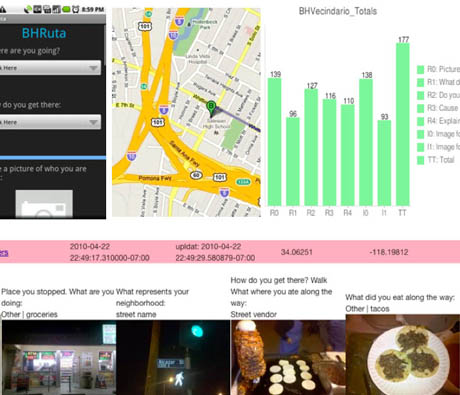This screenshot has width=460, height=395.
Task: Toggle the R0: Picture legend square
Action: (421, 69)
